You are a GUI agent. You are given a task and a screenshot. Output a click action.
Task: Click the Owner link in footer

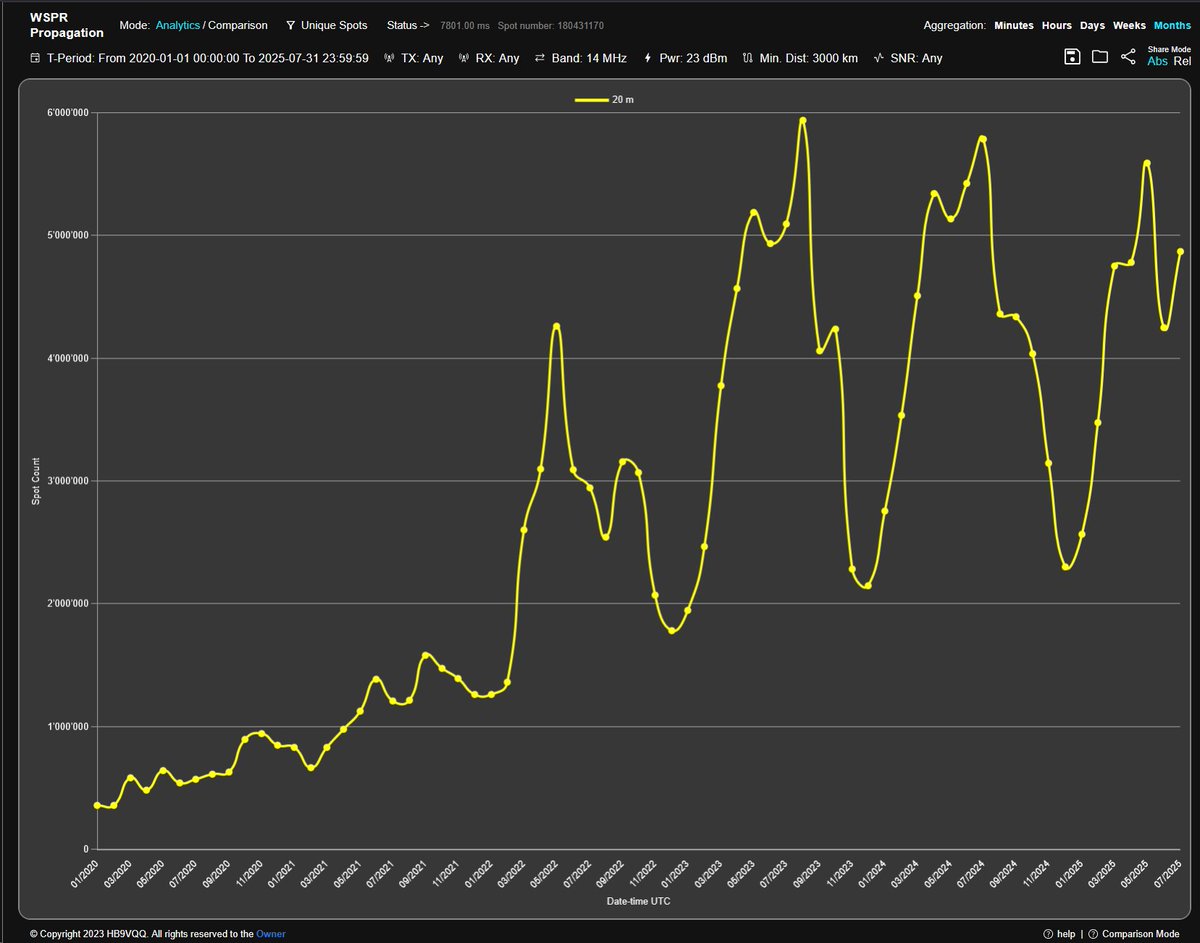pos(270,934)
